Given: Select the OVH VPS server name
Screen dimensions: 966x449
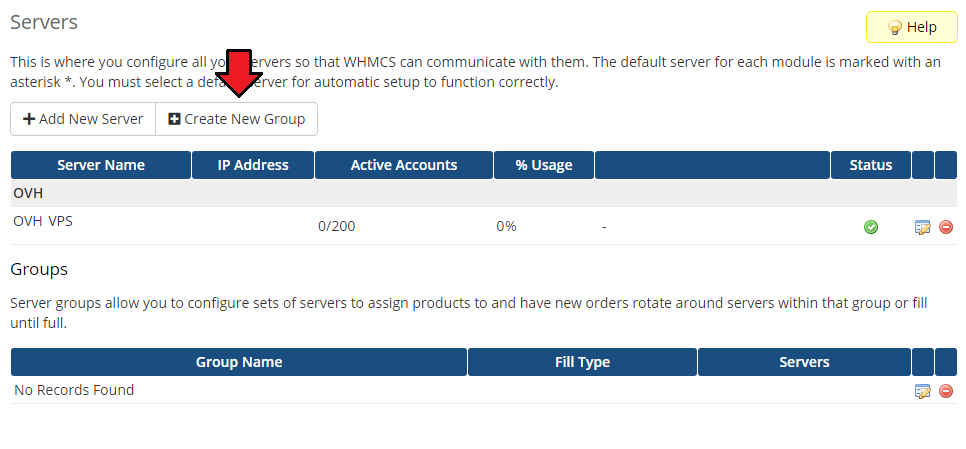Looking at the screenshot, I should [43, 222].
